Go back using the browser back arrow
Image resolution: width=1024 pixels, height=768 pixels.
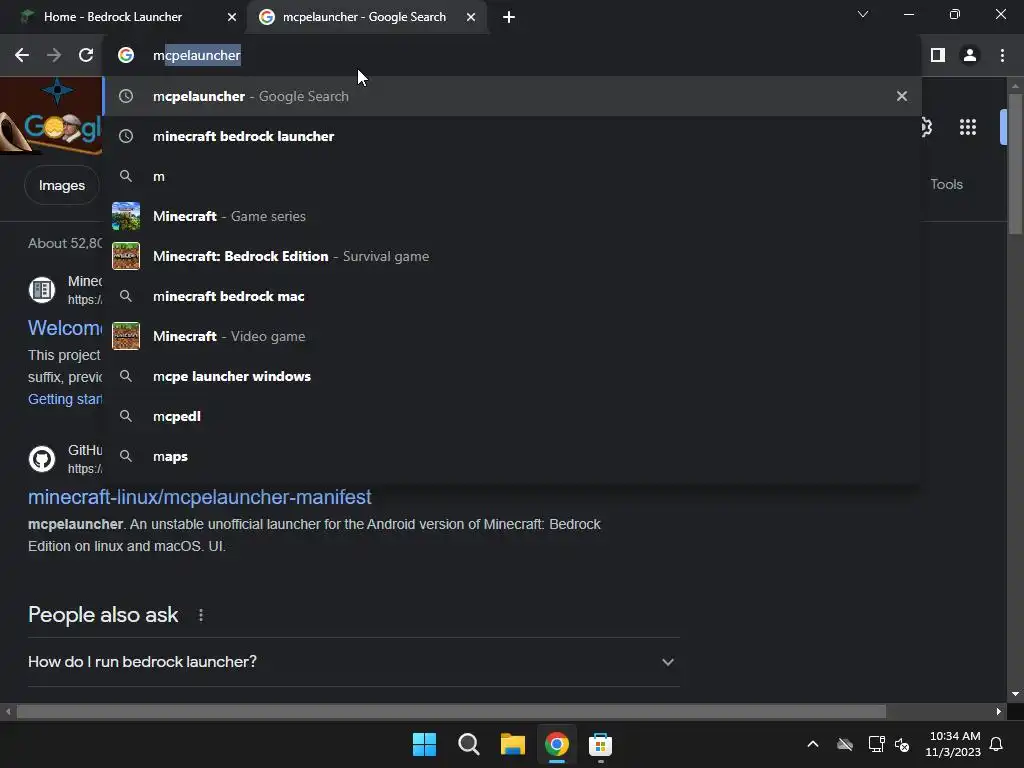click(22, 56)
